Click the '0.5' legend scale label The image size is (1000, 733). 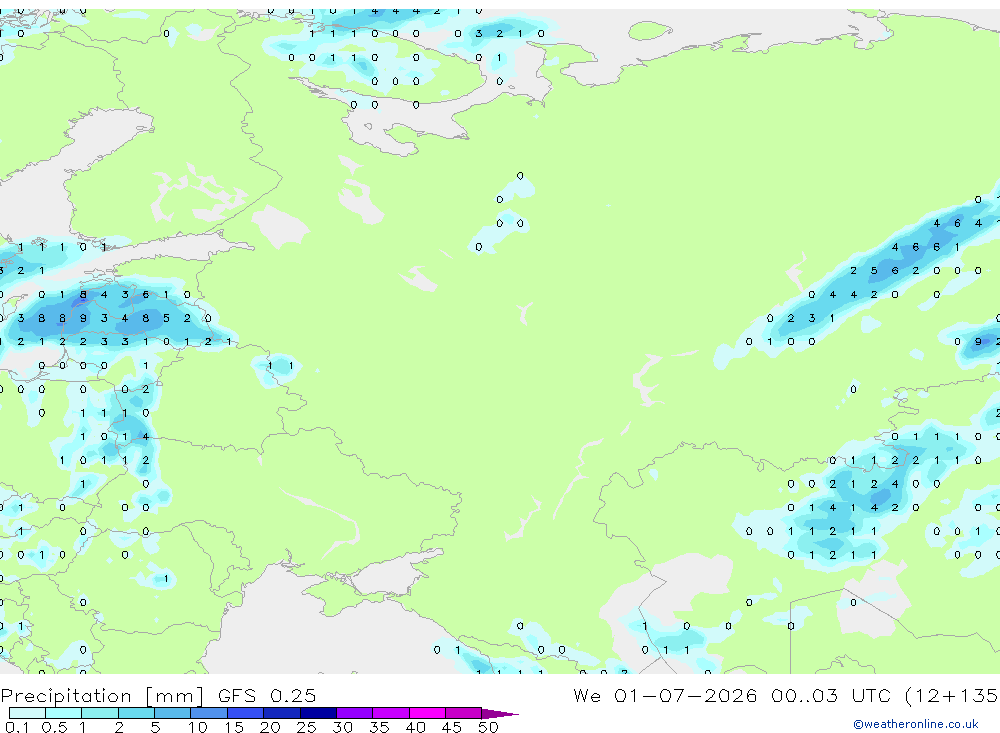(54, 727)
